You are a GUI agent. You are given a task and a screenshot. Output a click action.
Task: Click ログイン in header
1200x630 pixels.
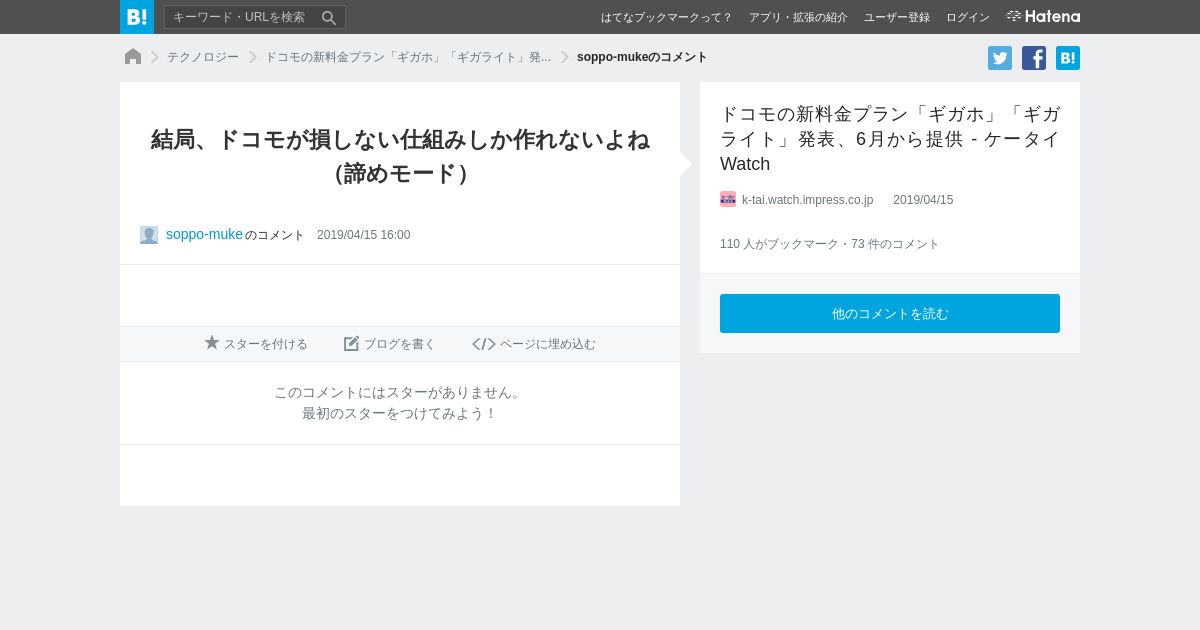point(968,17)
